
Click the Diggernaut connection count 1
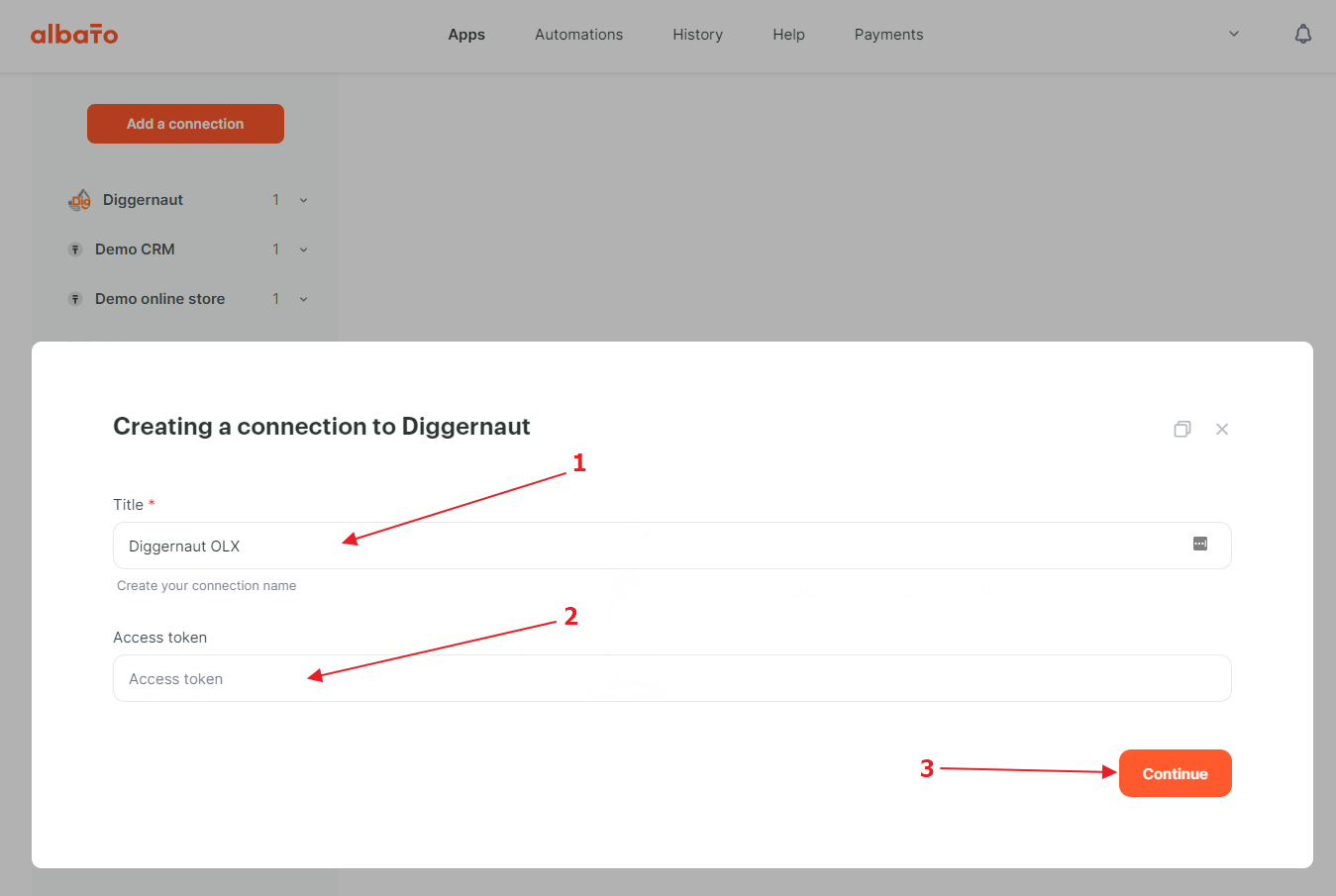275,200
